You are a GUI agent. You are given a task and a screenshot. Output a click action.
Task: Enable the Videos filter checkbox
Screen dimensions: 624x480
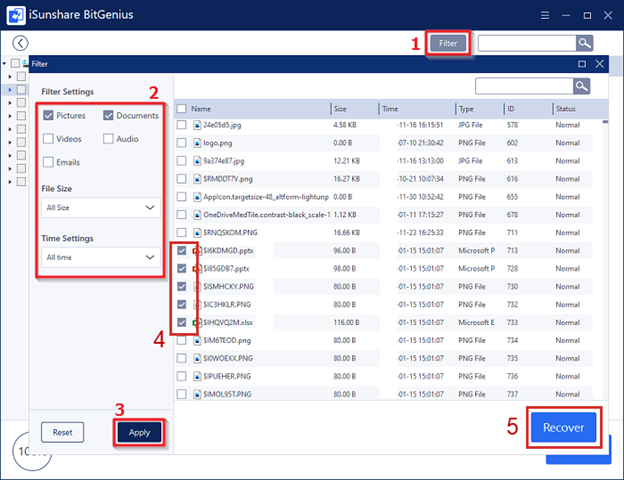[48, 139]
